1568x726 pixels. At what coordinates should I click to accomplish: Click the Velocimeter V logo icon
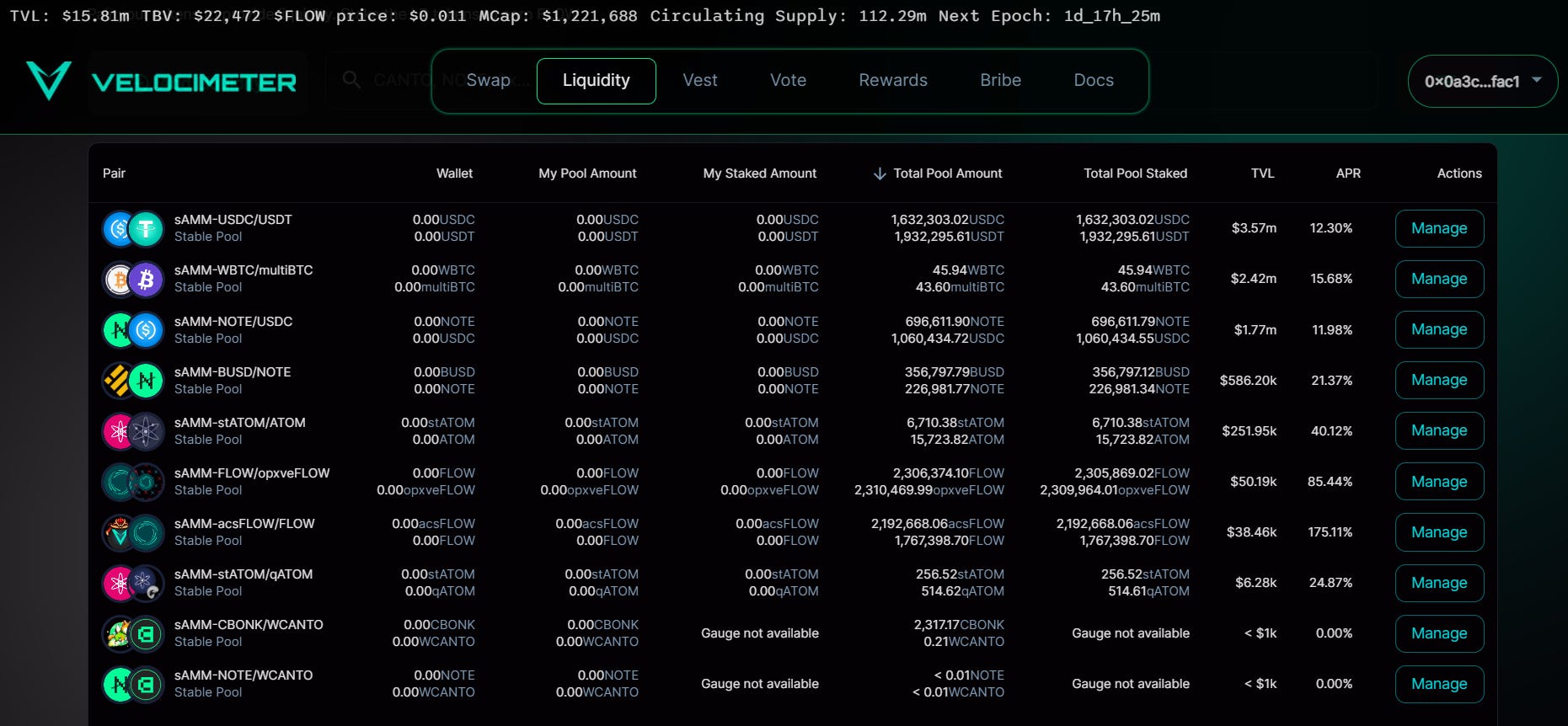click(x=48, y=81)
